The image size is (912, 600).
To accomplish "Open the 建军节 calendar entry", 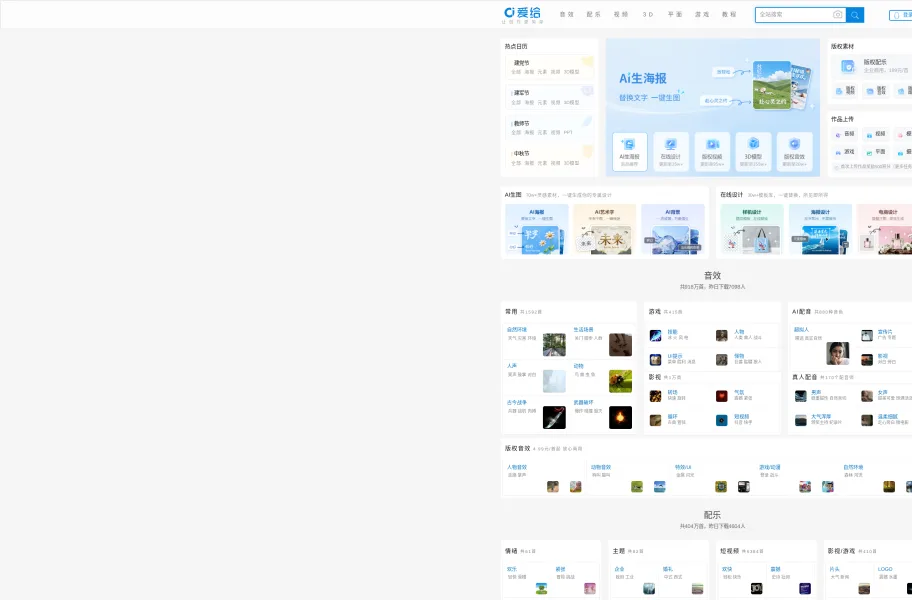I will click(x=521, y=93).
